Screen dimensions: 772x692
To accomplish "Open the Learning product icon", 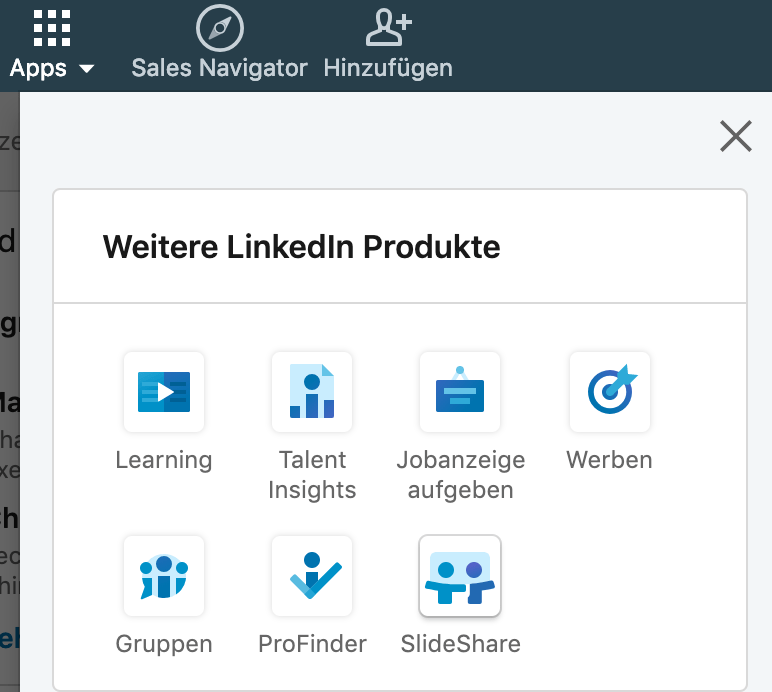I will 164,392.
